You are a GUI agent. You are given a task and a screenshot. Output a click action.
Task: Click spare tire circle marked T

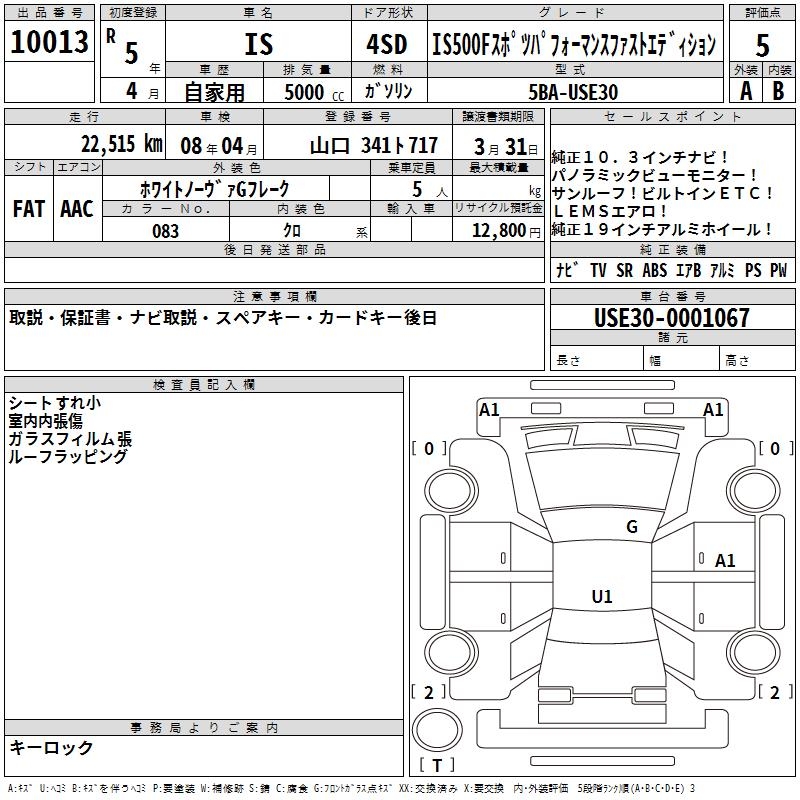click(437, 730)
